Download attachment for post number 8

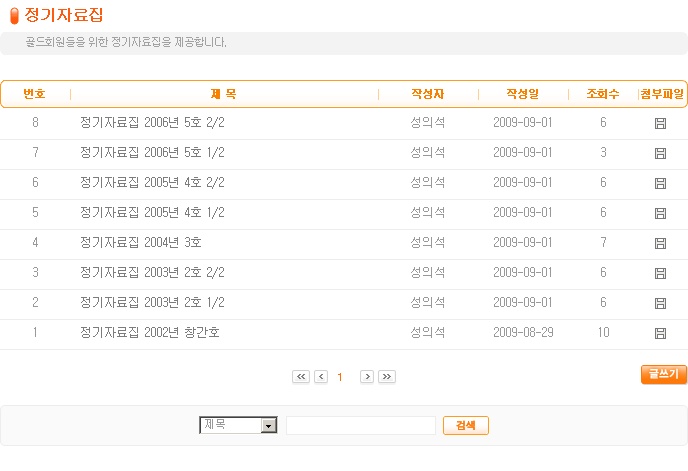click(x=660, y=123)
